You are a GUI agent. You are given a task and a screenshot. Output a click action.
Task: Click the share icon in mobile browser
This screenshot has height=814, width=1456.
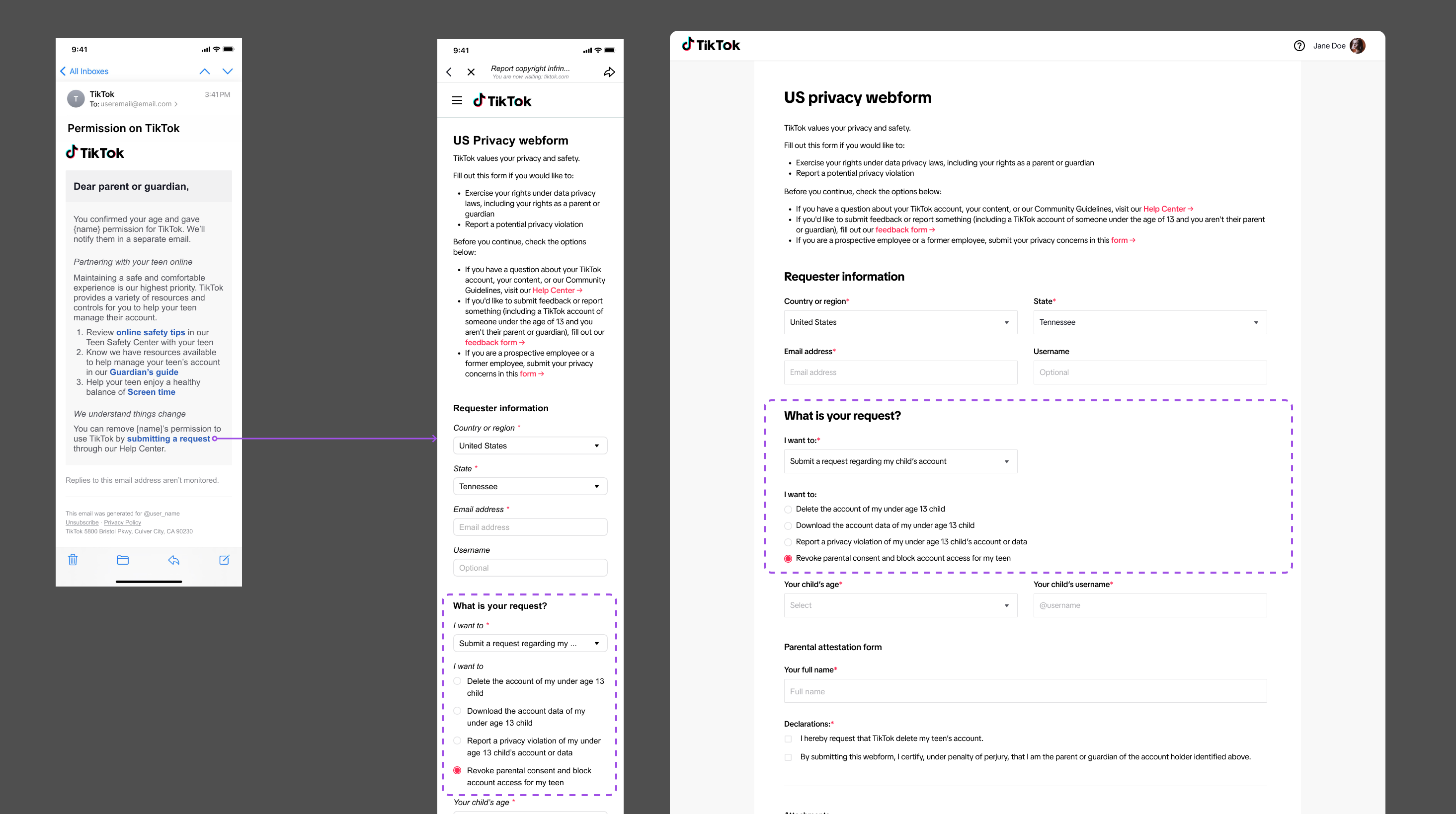pyautogui.click(x=609, y=73)
